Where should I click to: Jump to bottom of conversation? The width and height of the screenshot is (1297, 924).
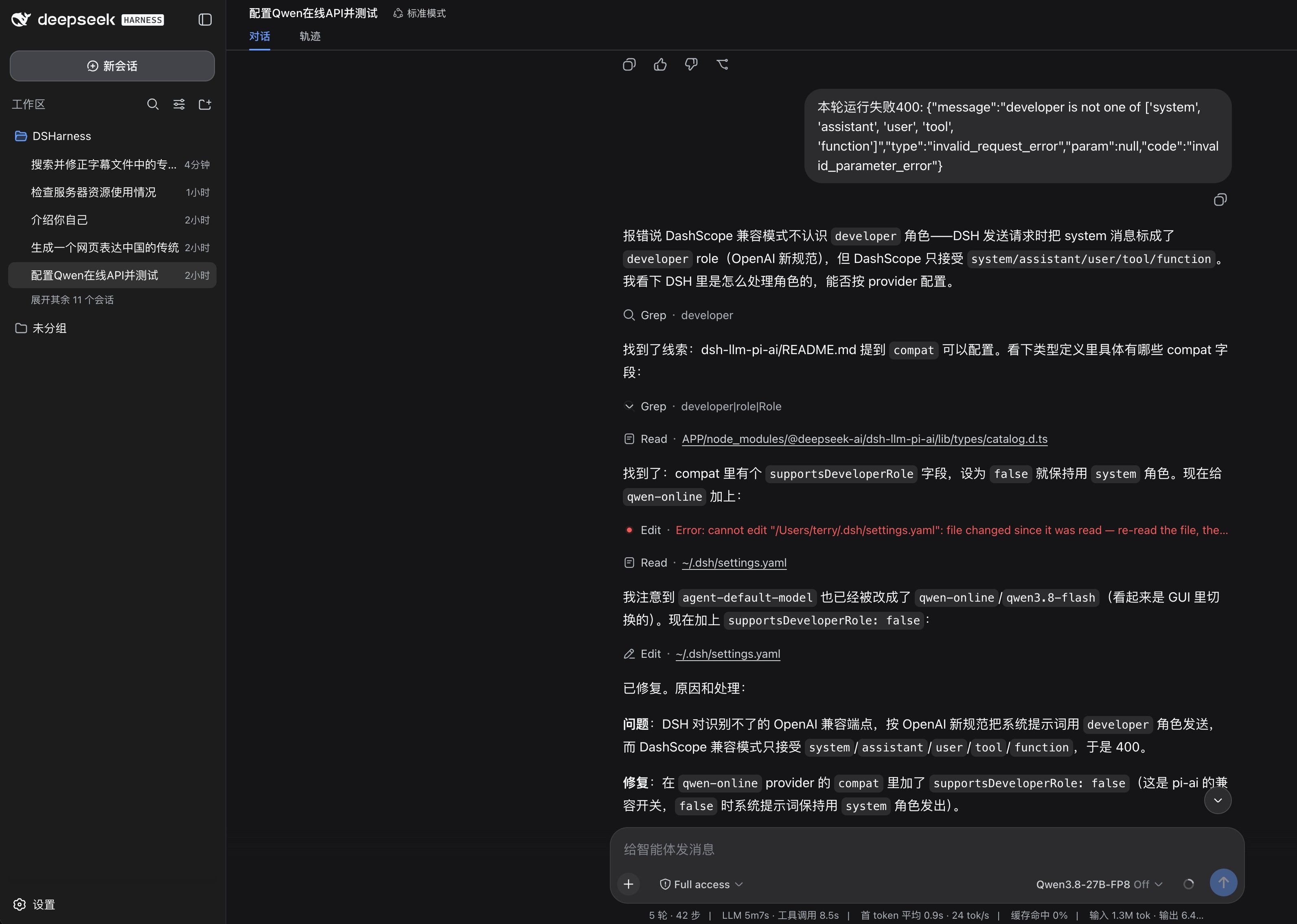point(1218,800)
